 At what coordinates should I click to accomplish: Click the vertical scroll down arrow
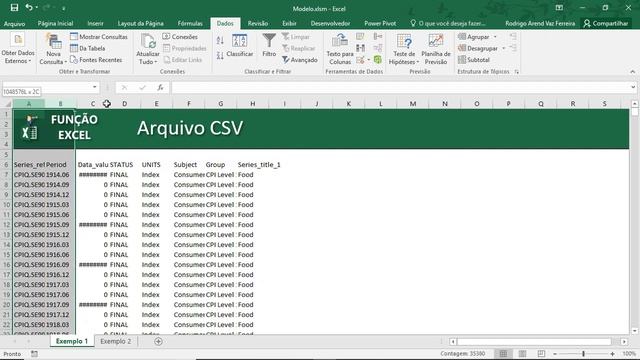pos(634,331)
